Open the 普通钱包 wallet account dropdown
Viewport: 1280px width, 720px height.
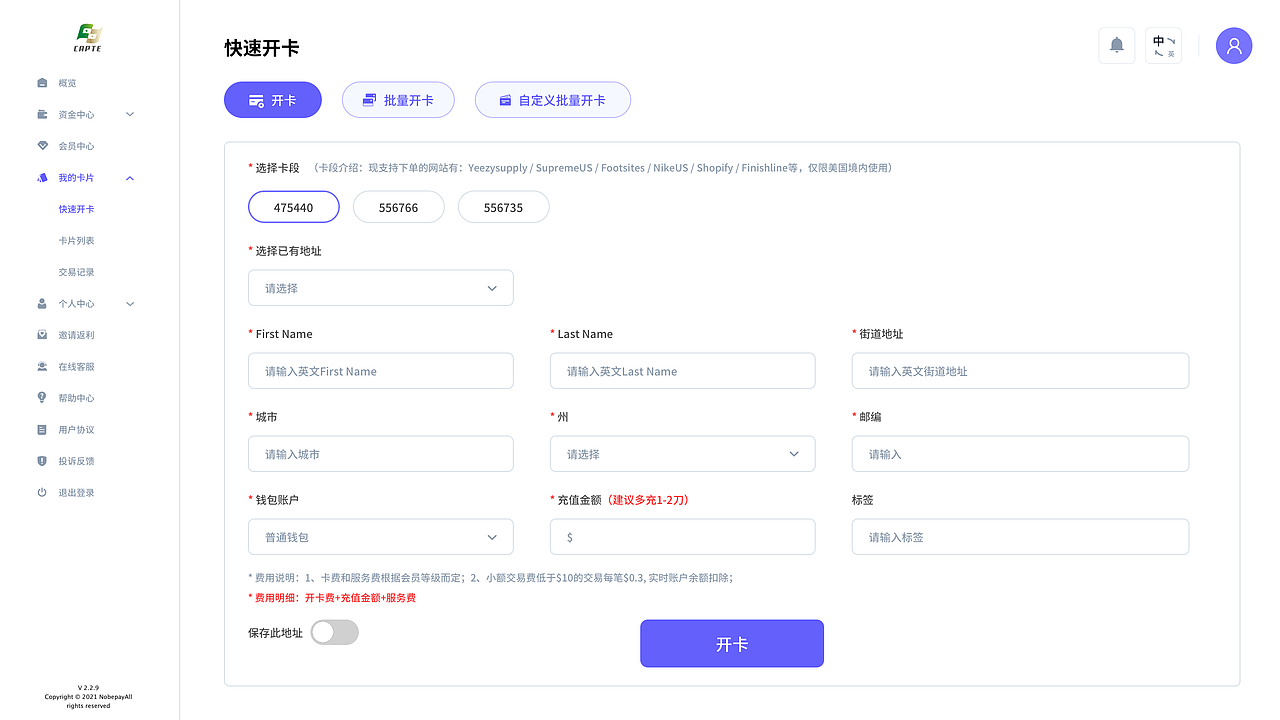point(380,536)
